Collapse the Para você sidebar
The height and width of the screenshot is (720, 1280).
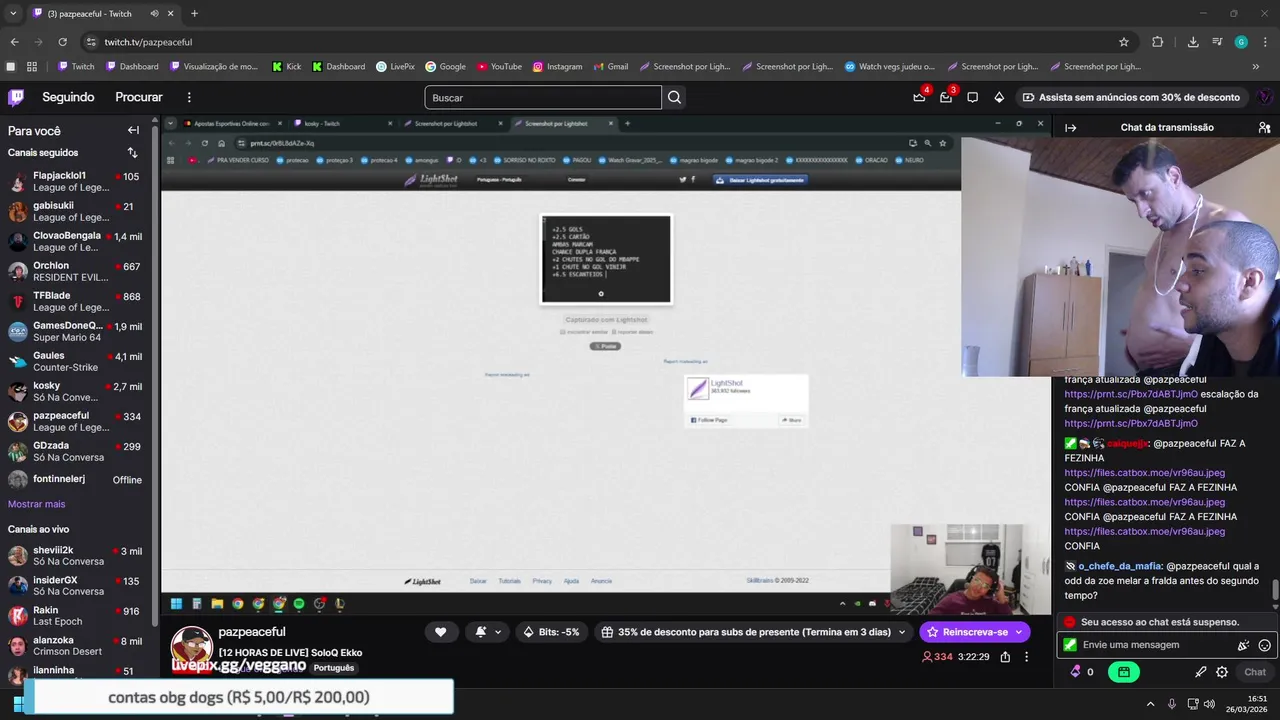(133, 130)
